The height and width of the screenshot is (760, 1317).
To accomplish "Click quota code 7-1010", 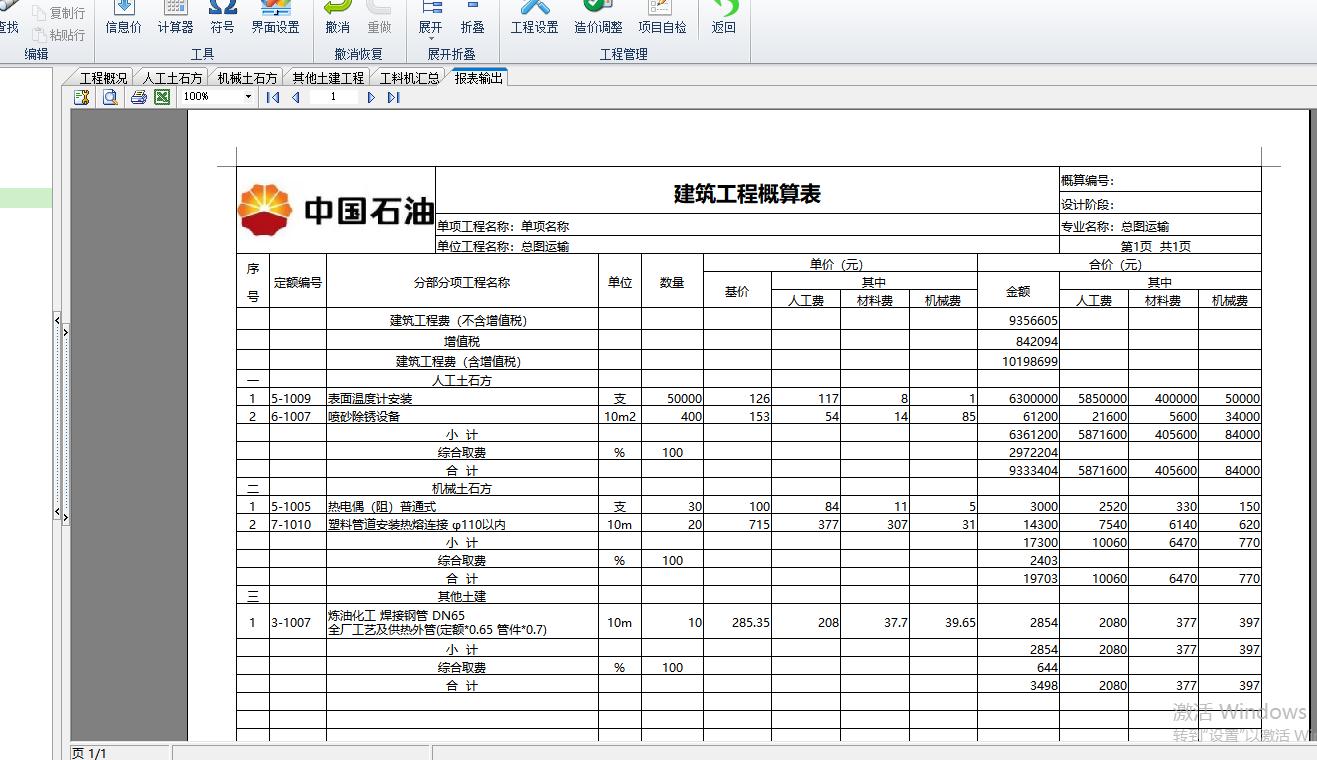I will (291, 524).
